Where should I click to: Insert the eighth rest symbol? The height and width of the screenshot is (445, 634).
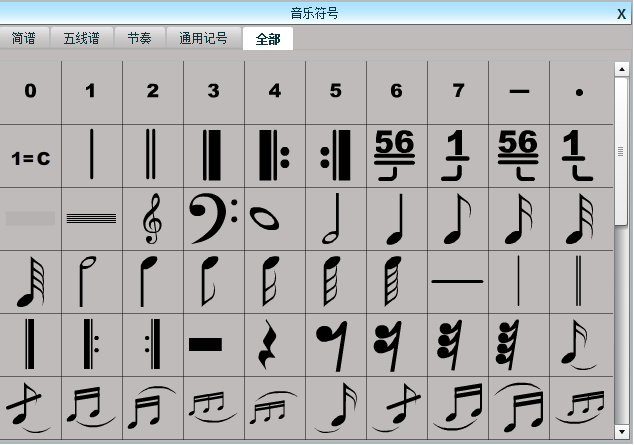click(335, 345)
